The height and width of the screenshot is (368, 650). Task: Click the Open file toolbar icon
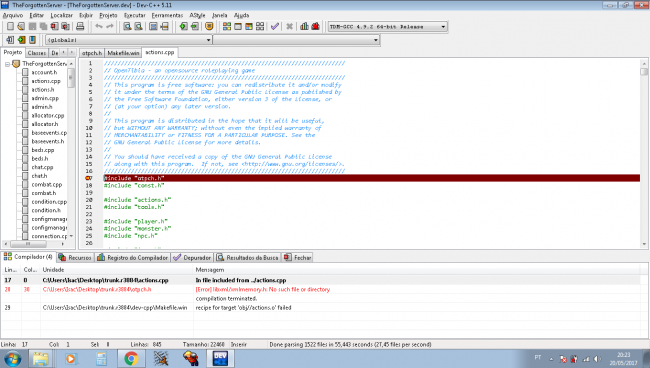[21, 26]
